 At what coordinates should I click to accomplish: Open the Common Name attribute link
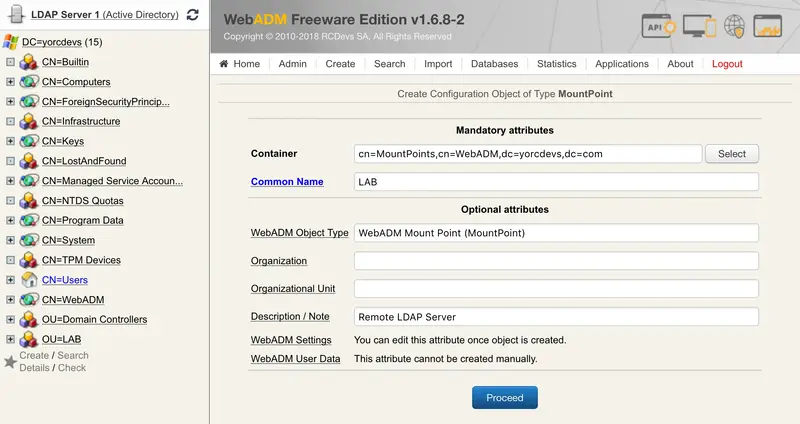tap(287, 182)
